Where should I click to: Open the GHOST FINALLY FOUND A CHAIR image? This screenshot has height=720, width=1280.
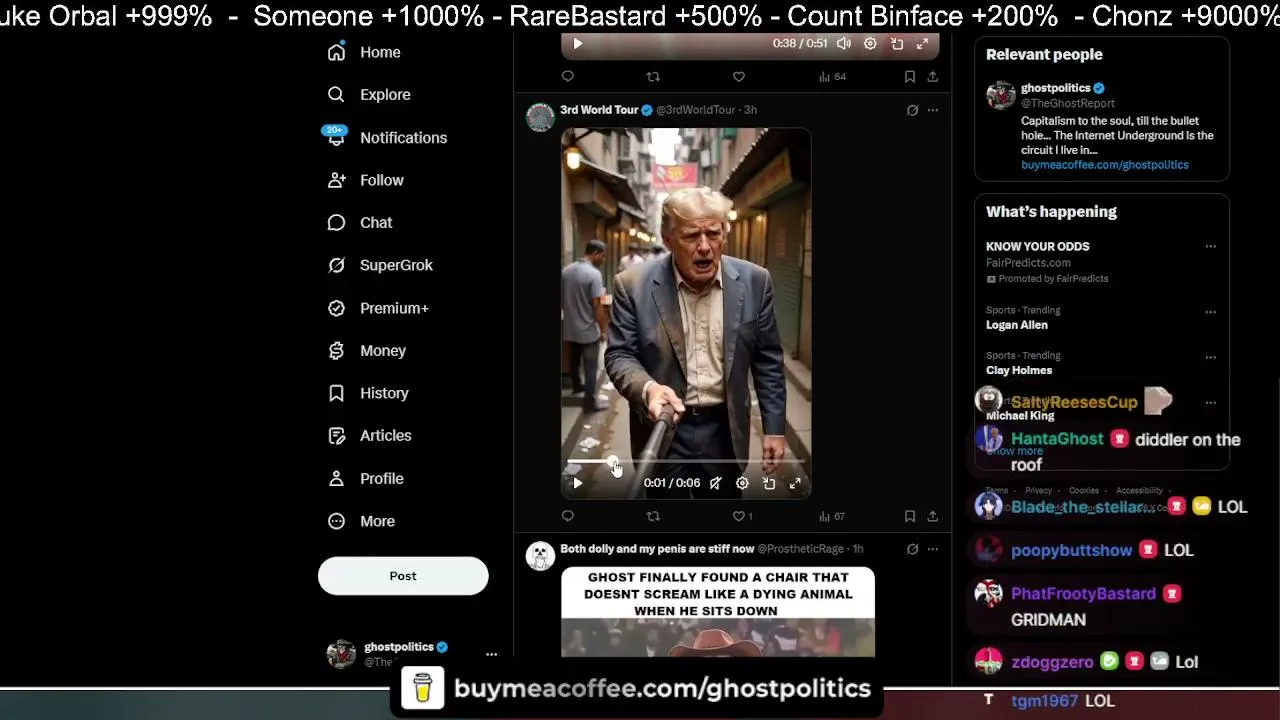[x=718, y=612]
